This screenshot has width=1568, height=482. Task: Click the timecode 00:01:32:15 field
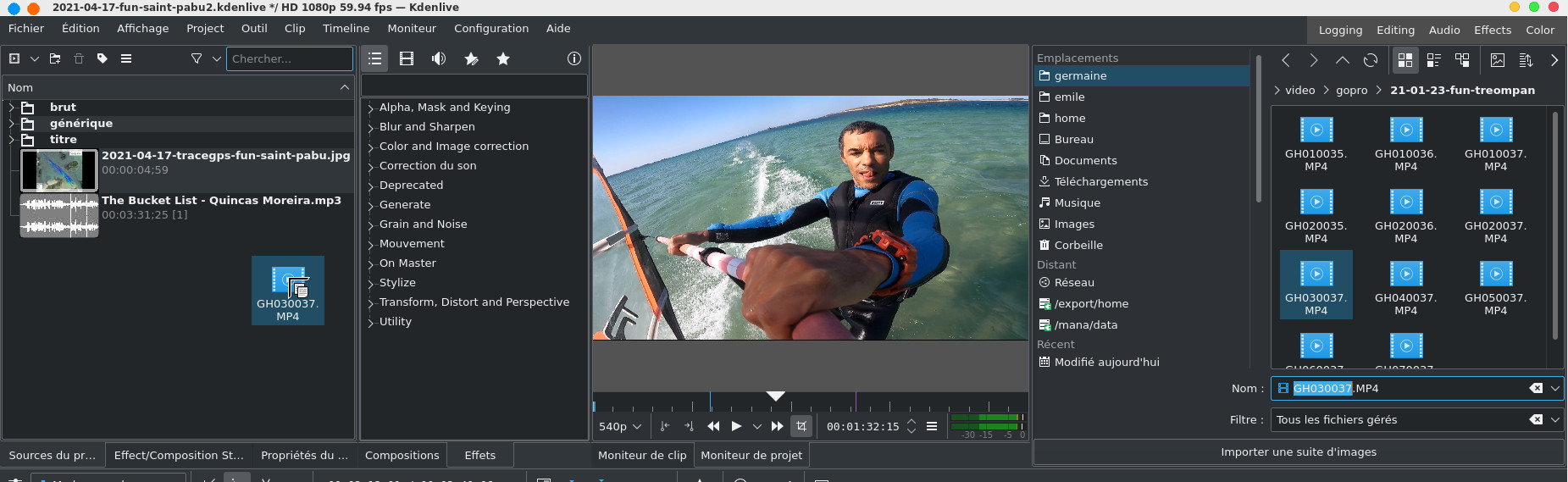coord(862,426)
